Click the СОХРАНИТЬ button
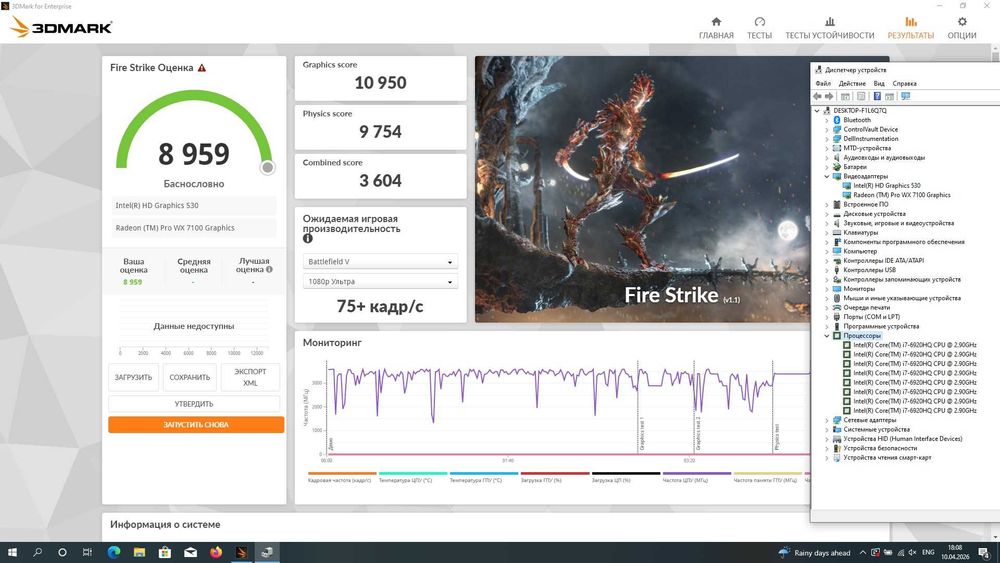This screenshot has height=563, width=1000. (189, 377)
